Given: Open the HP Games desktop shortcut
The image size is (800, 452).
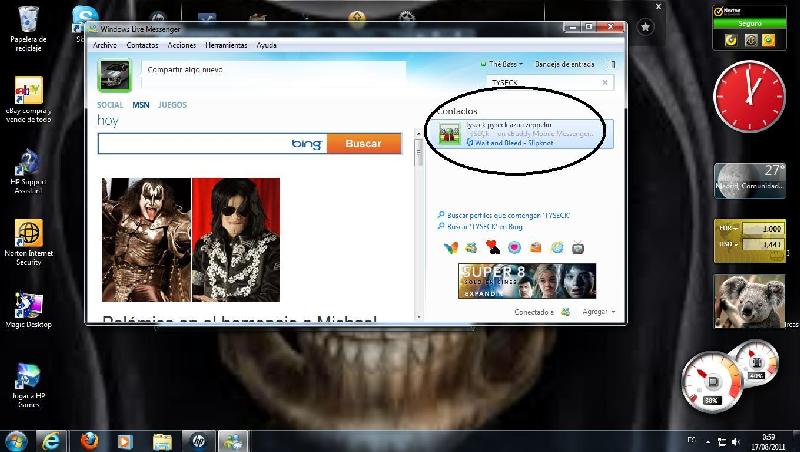Looking at the screenshot, I should [x=28, y=385].
